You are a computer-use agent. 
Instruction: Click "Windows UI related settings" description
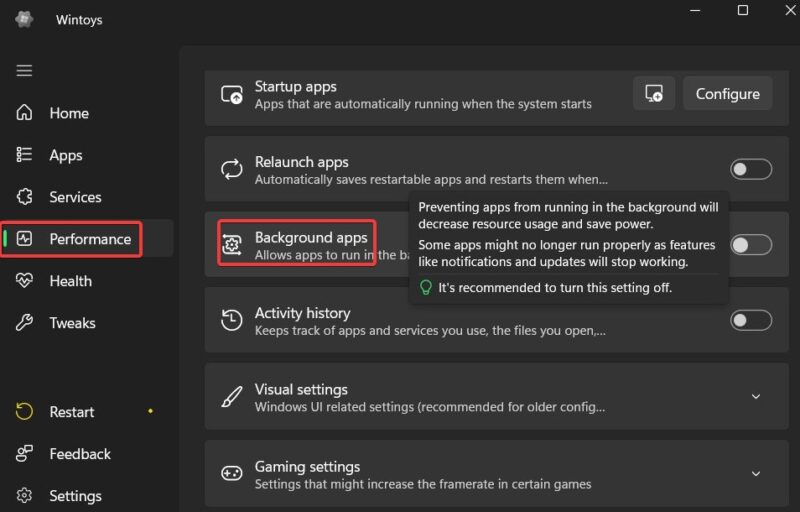click(x=430, y=407)
